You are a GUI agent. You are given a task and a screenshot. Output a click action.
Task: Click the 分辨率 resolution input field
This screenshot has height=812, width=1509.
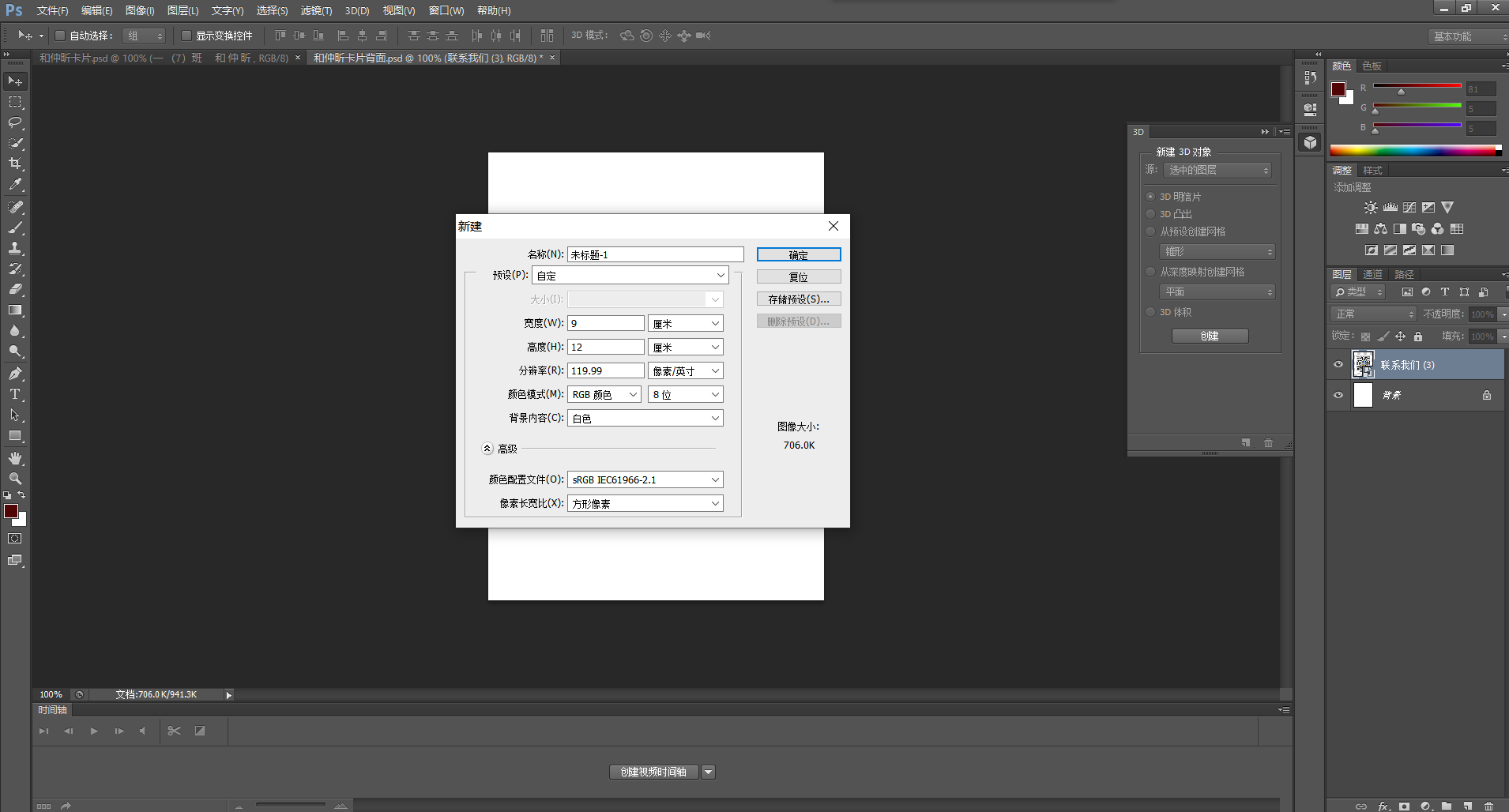click(606, 370)
